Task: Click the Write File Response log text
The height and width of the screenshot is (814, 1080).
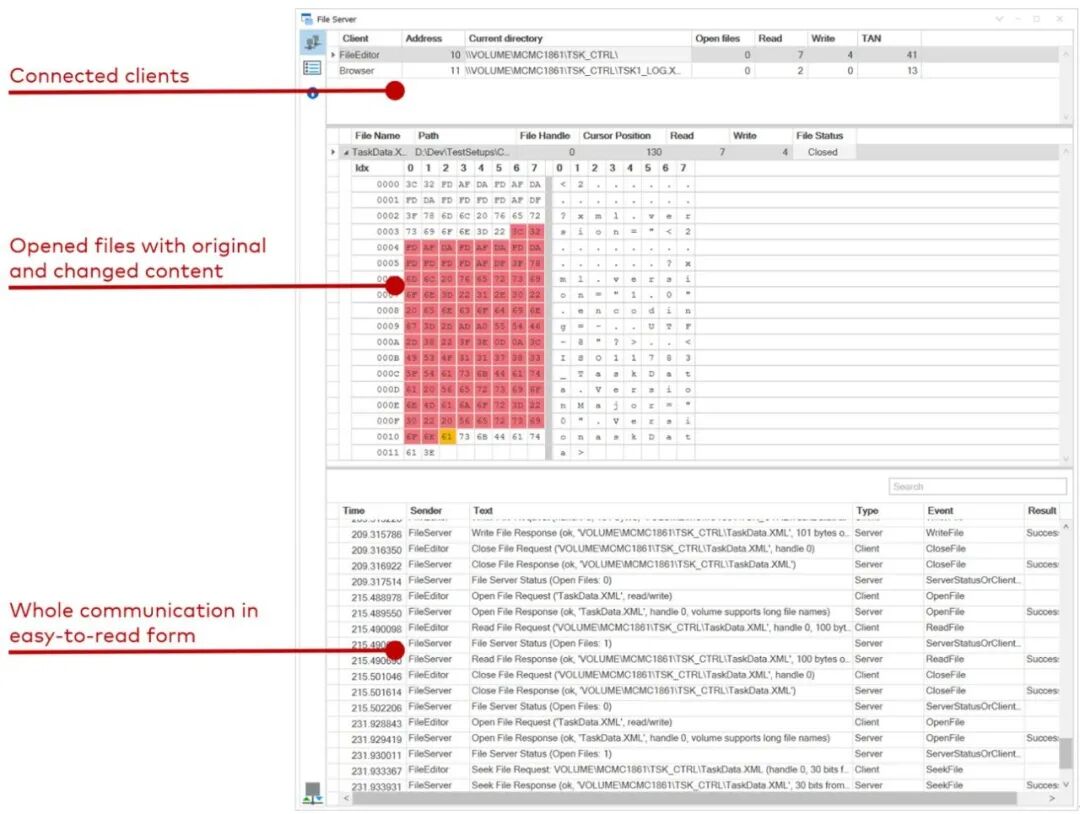Action: coord(660,533)
